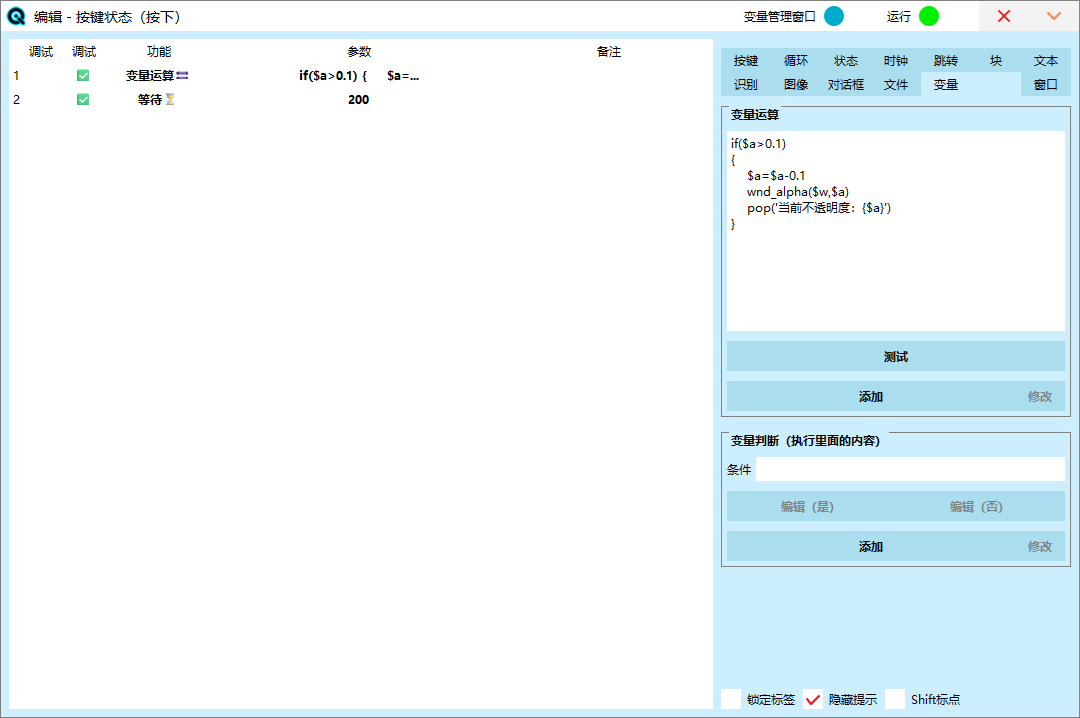
Task: Click 添加 button under variable judgment
Action: click(870, 547)
